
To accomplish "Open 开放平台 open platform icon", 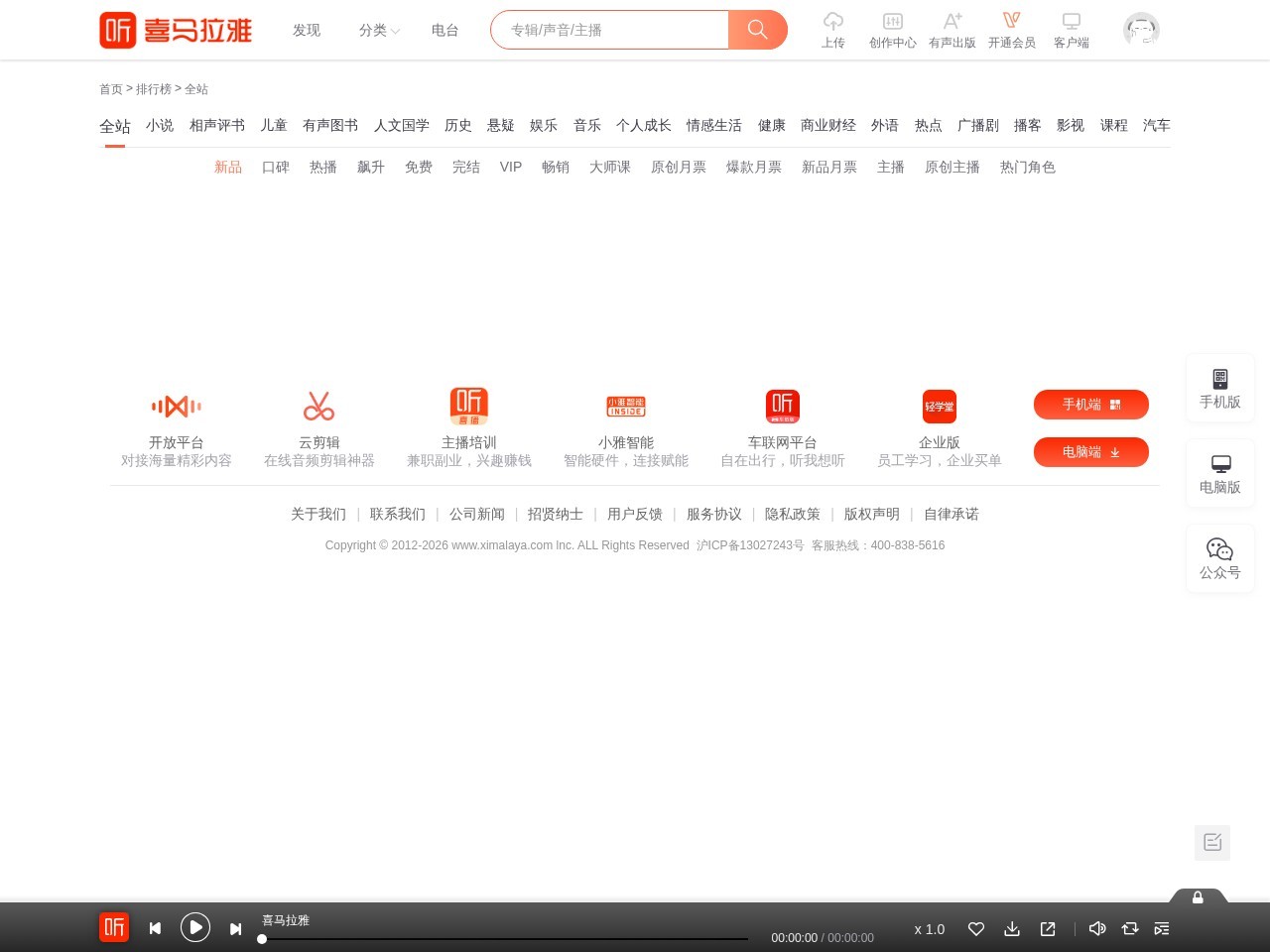I will 177,407.
